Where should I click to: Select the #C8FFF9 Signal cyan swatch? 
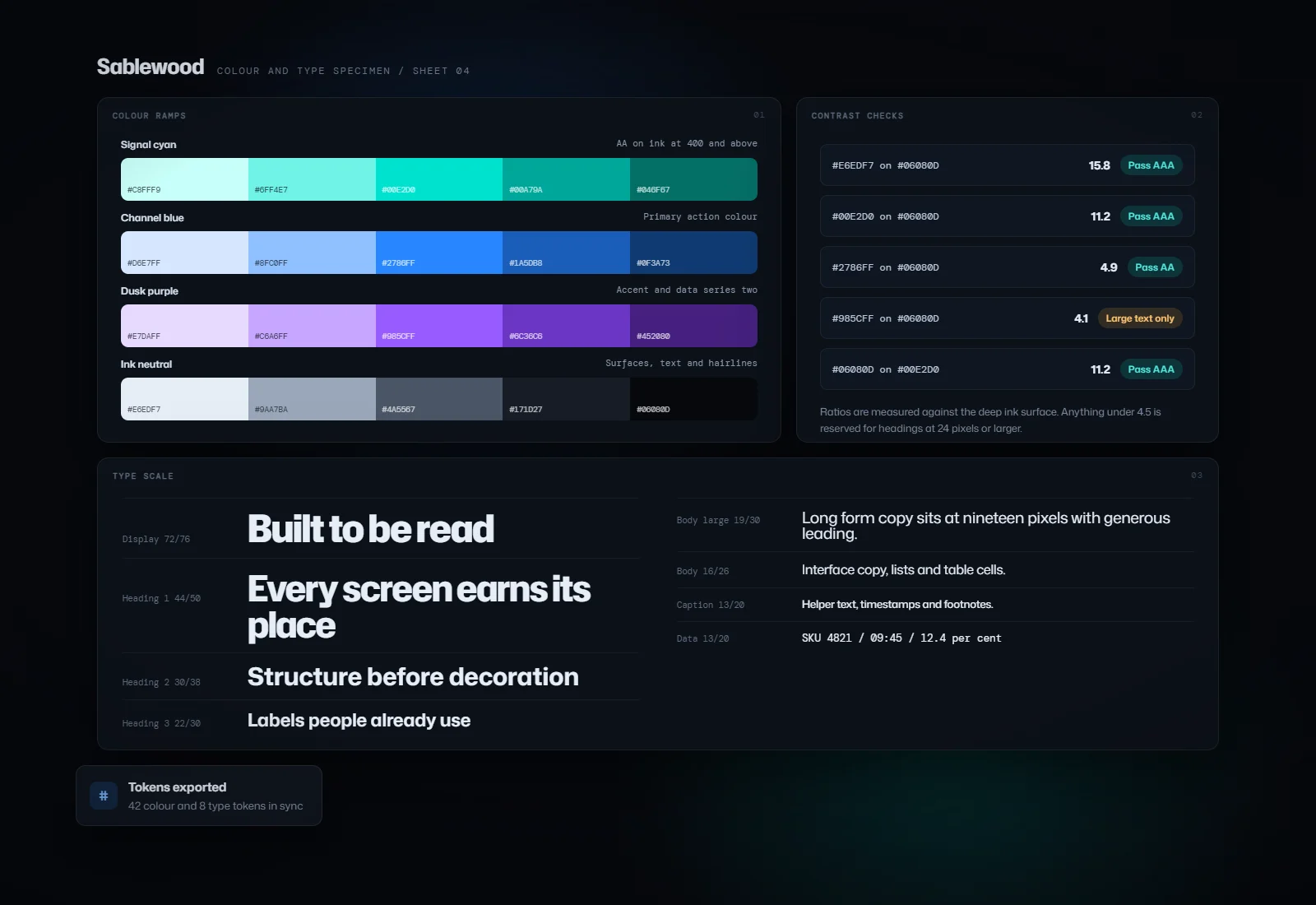pyautogui.click(x=184, y=179)
